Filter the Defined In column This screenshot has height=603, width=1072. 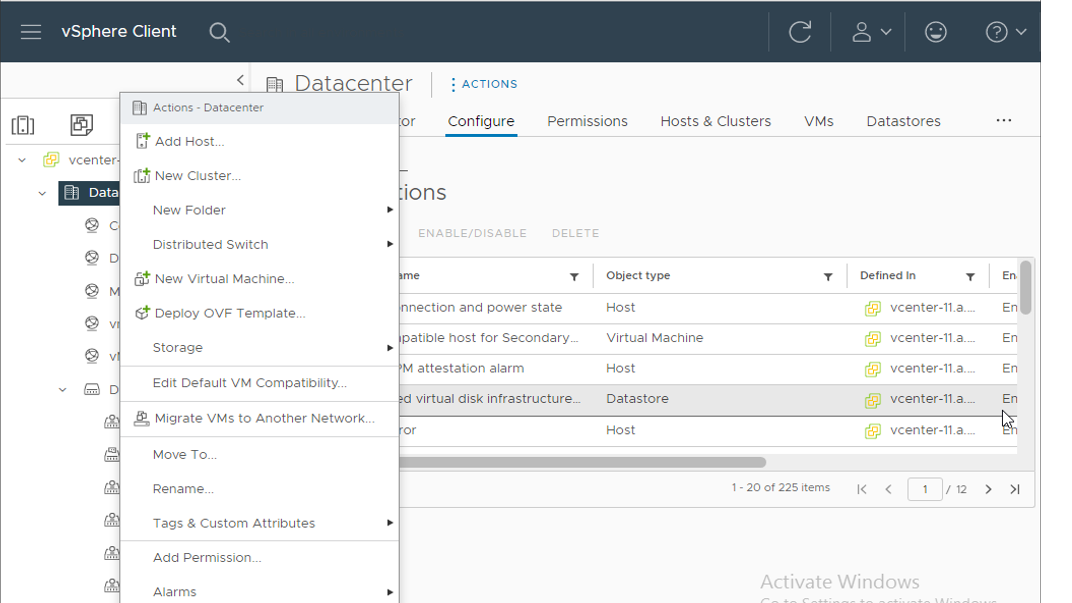point(970,277)
